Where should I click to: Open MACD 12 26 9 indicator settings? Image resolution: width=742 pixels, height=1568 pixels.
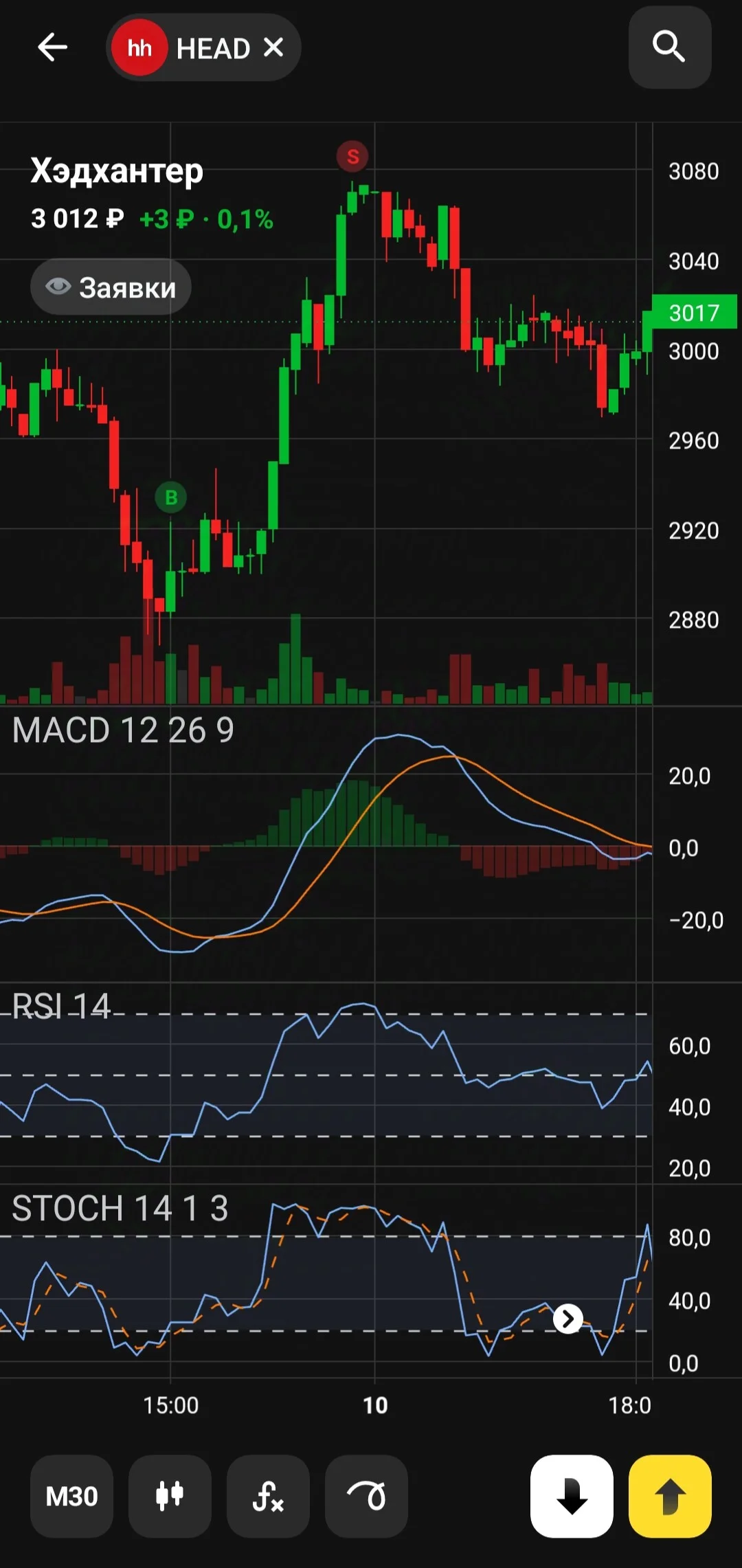click(123, 730)
